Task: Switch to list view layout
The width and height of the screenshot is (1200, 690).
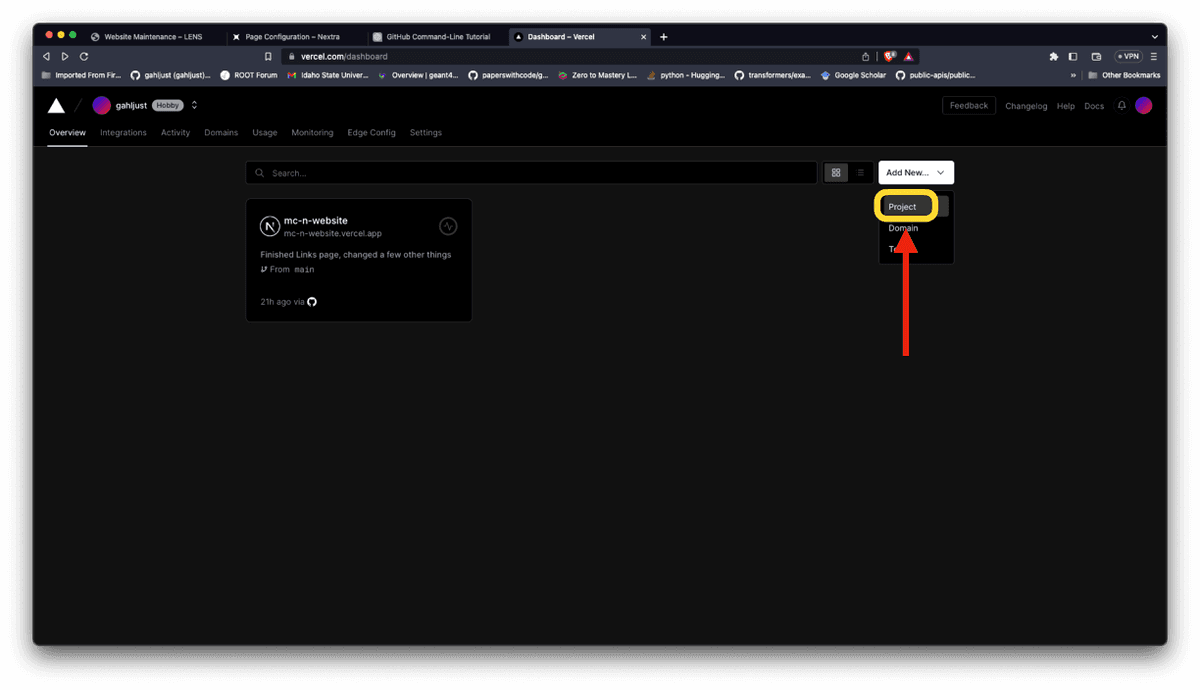Action: tap(860, 173)
